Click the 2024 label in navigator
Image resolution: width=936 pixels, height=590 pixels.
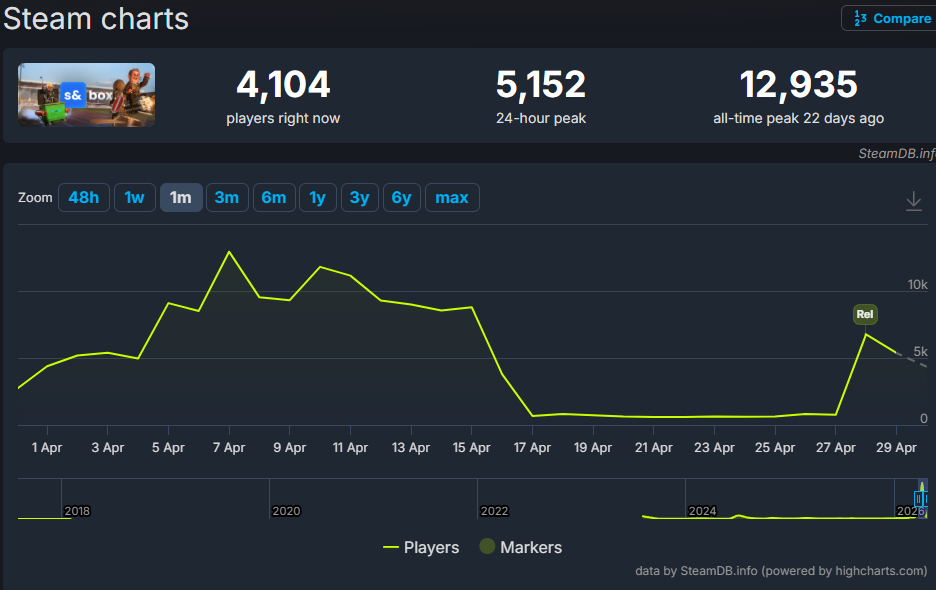(x=702, y=511)
